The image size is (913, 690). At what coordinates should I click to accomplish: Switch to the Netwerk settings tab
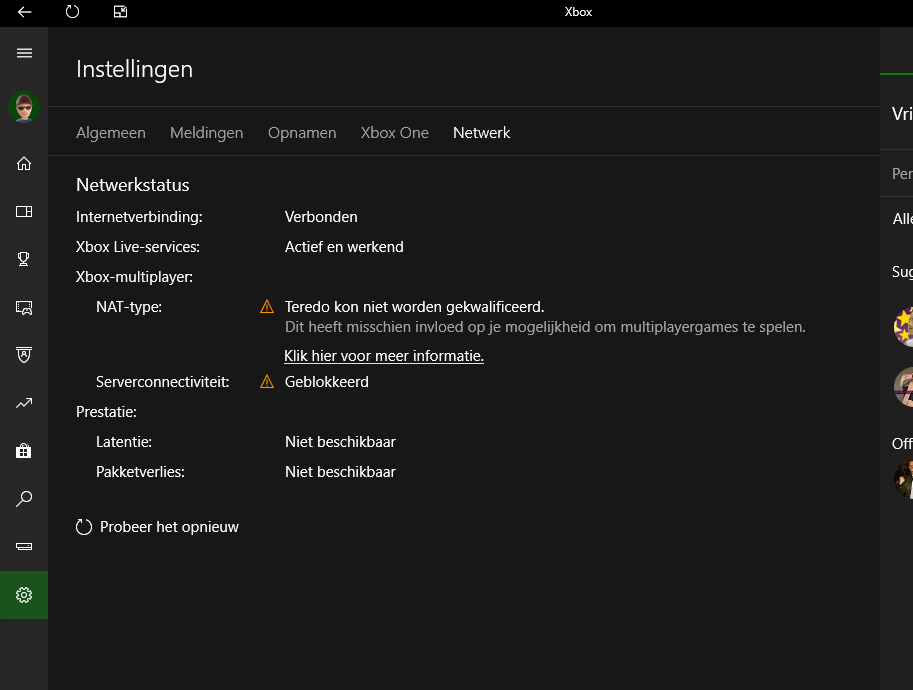tap(481, 132)
